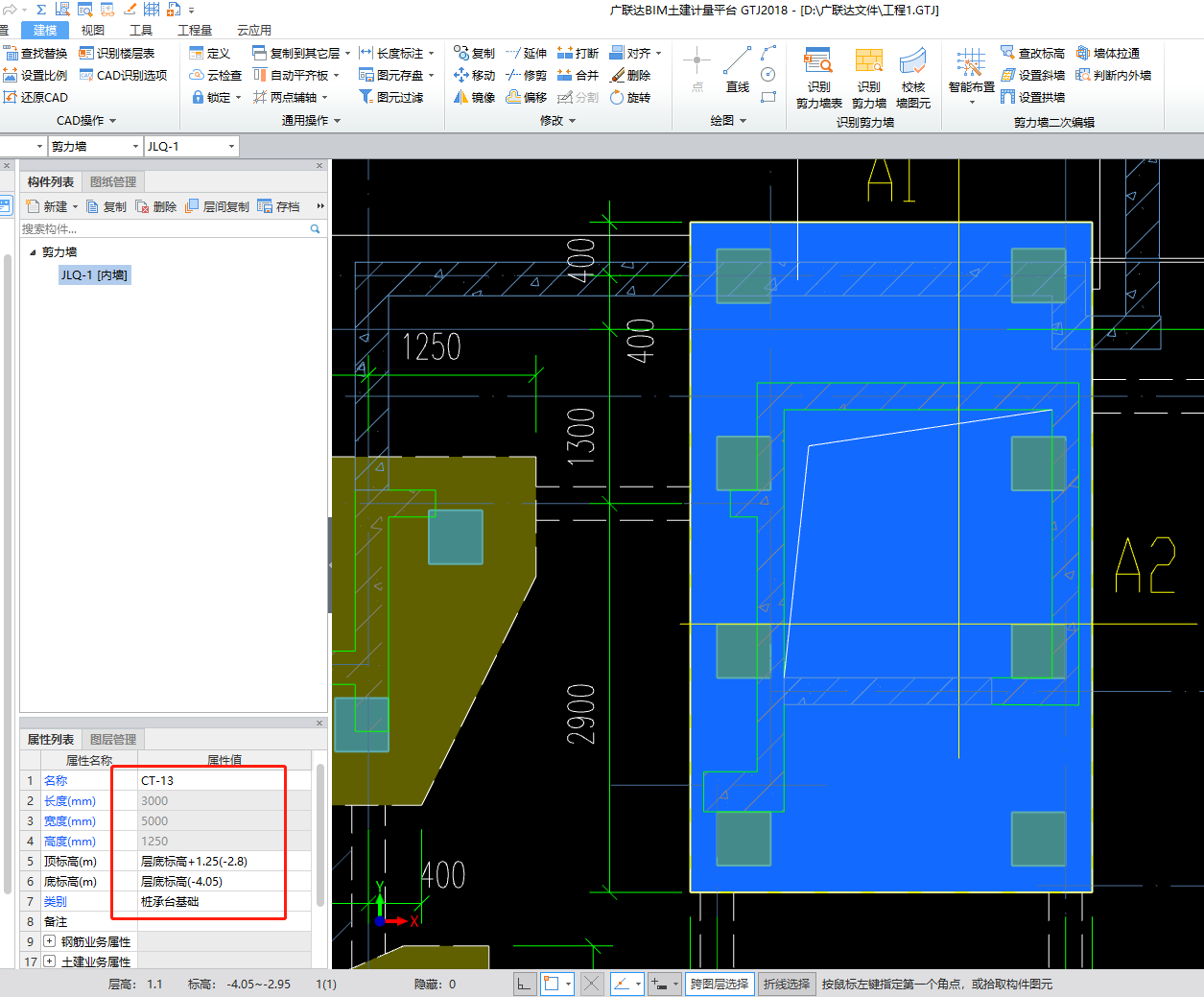Switch to the 云应用 (Cloud Apps) ribbon tab
This screenshot has height=997, width=1204.
[254, 30]
